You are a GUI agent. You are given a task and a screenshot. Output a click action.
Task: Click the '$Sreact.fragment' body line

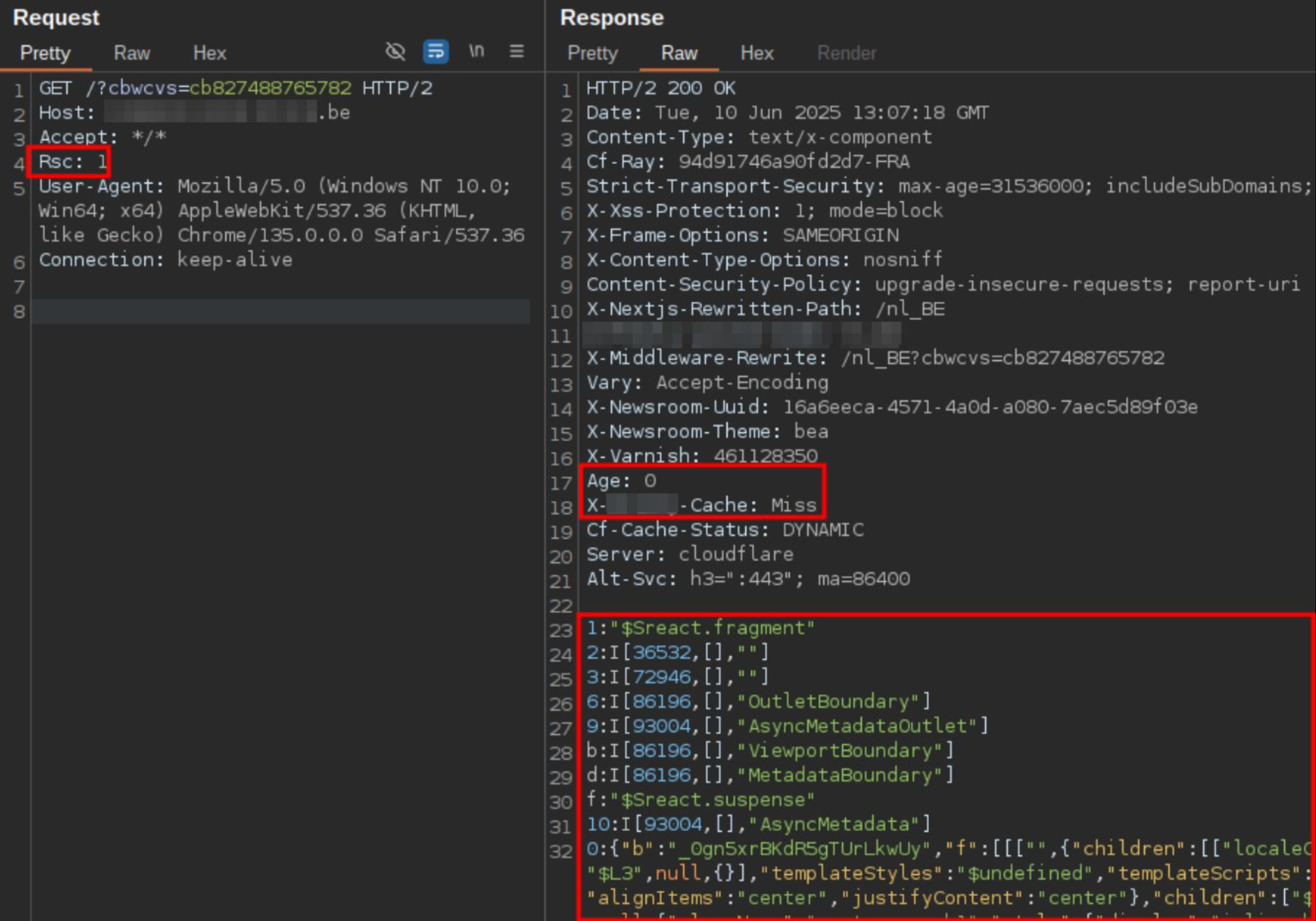700,628
